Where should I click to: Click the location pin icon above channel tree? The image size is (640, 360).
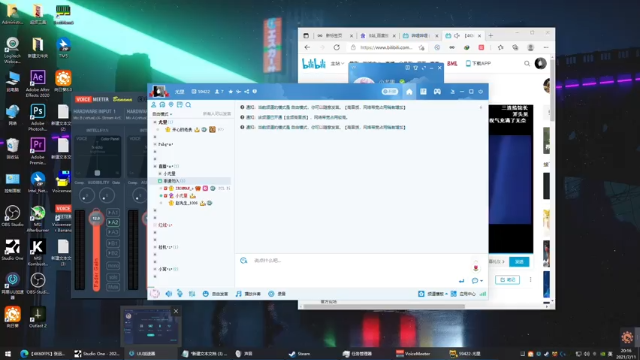pyautogui.click(x=171, y=105)
